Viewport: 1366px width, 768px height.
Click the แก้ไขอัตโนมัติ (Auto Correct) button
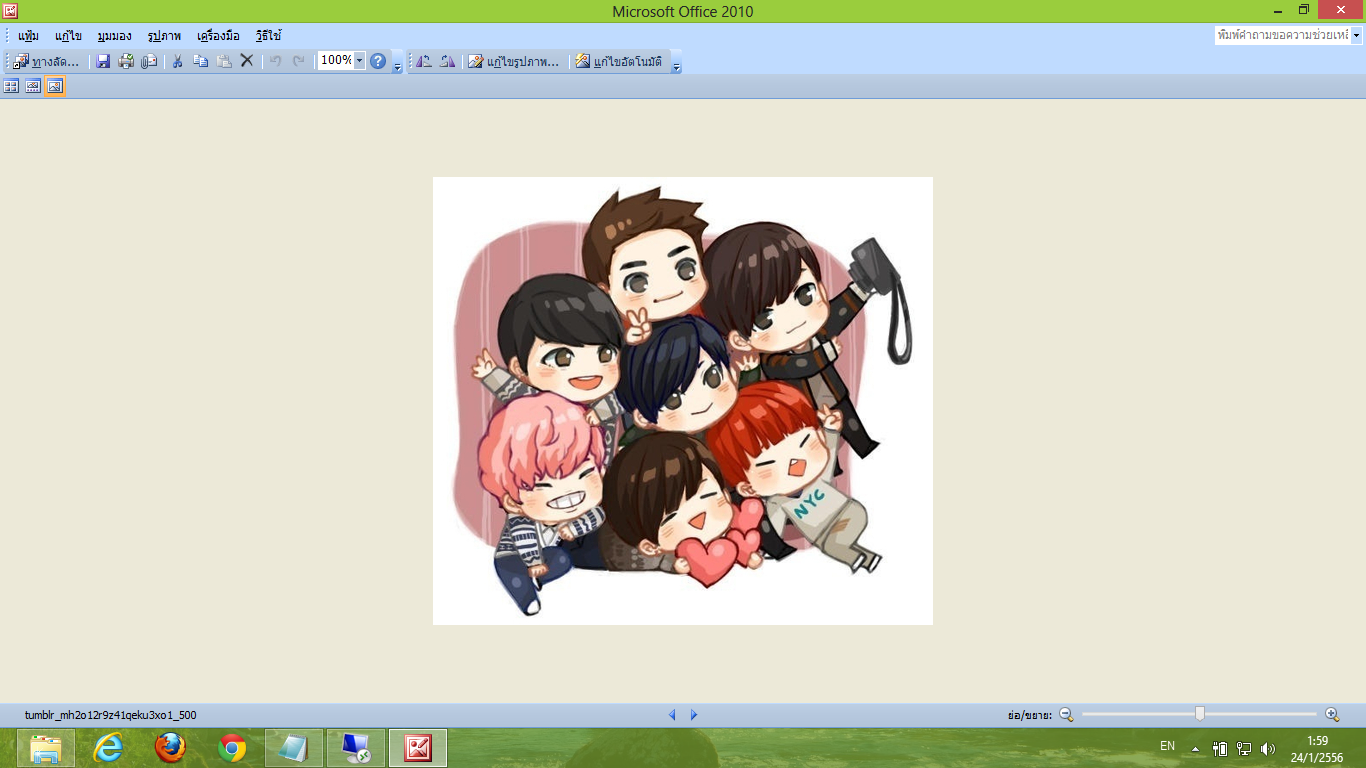pyautogui.click(x=619, y=61)
